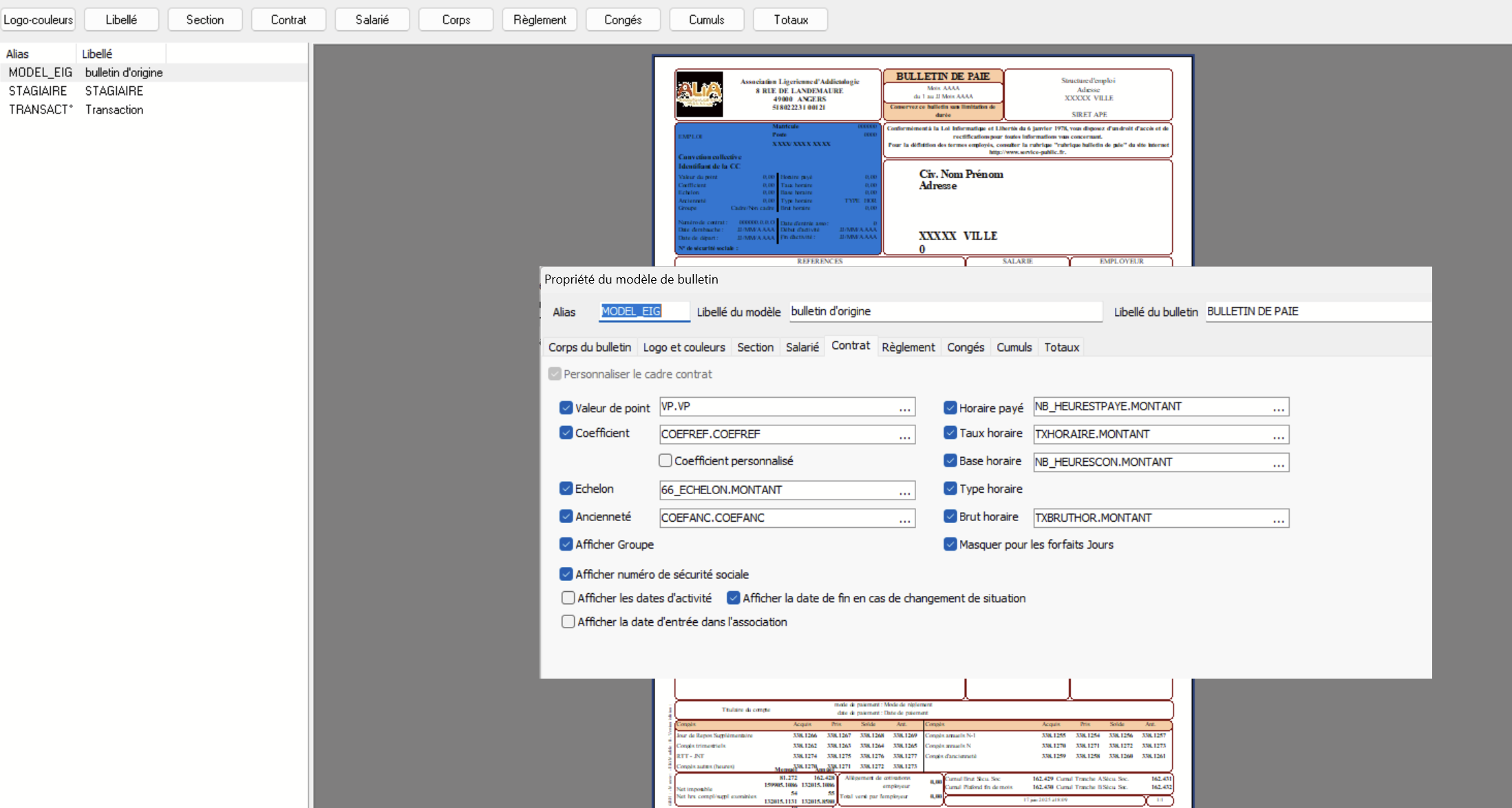This screenshot has width=1512, height=808.
Task: Sort by the Alias column header
Action: click(x=38, y=54)
